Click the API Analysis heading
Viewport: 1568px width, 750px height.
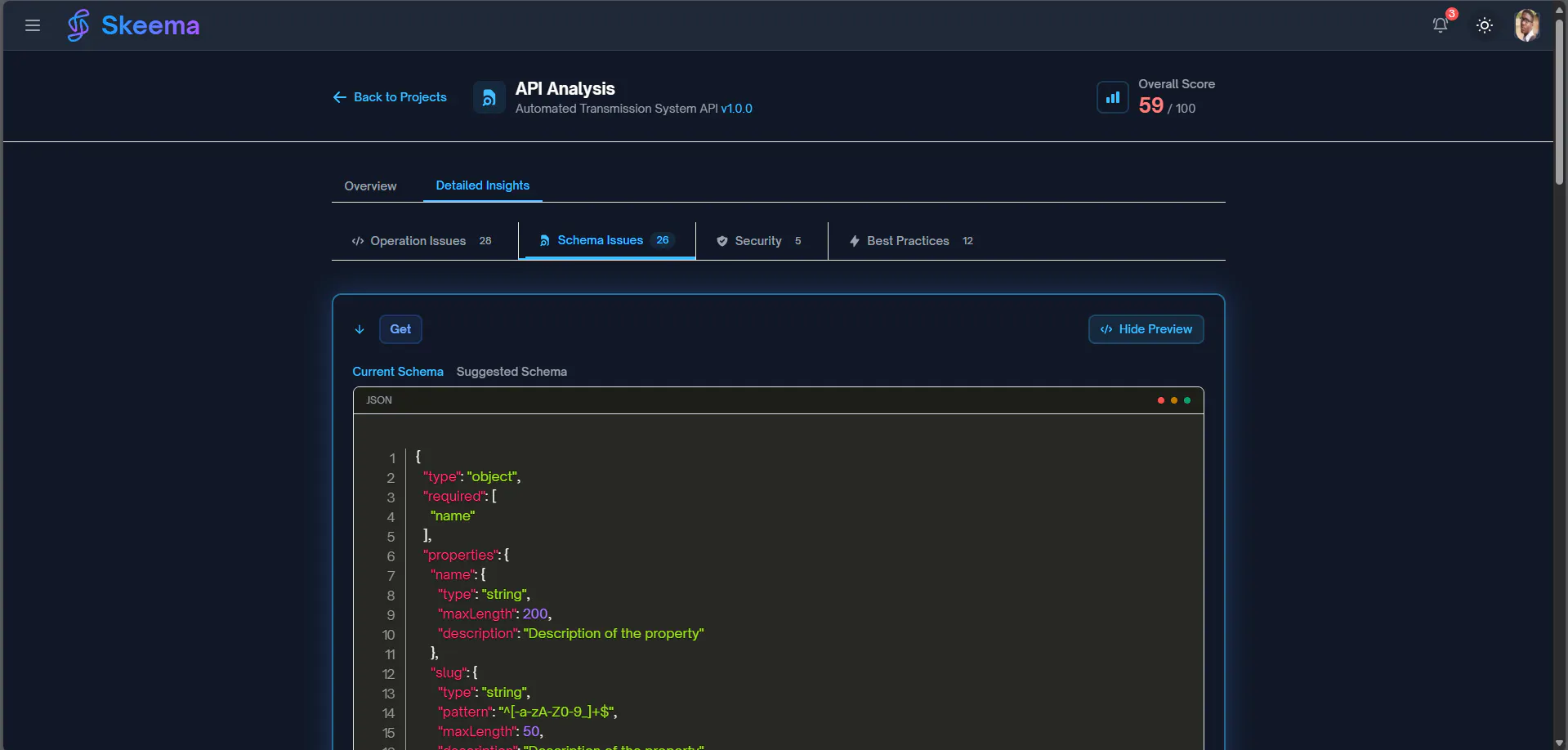[x=565, y=88]
